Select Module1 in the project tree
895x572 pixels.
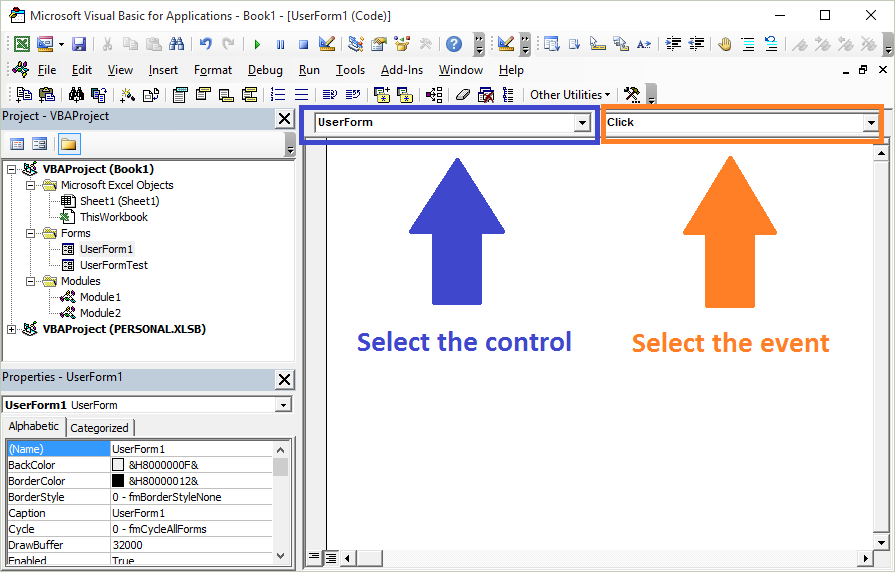100,297
